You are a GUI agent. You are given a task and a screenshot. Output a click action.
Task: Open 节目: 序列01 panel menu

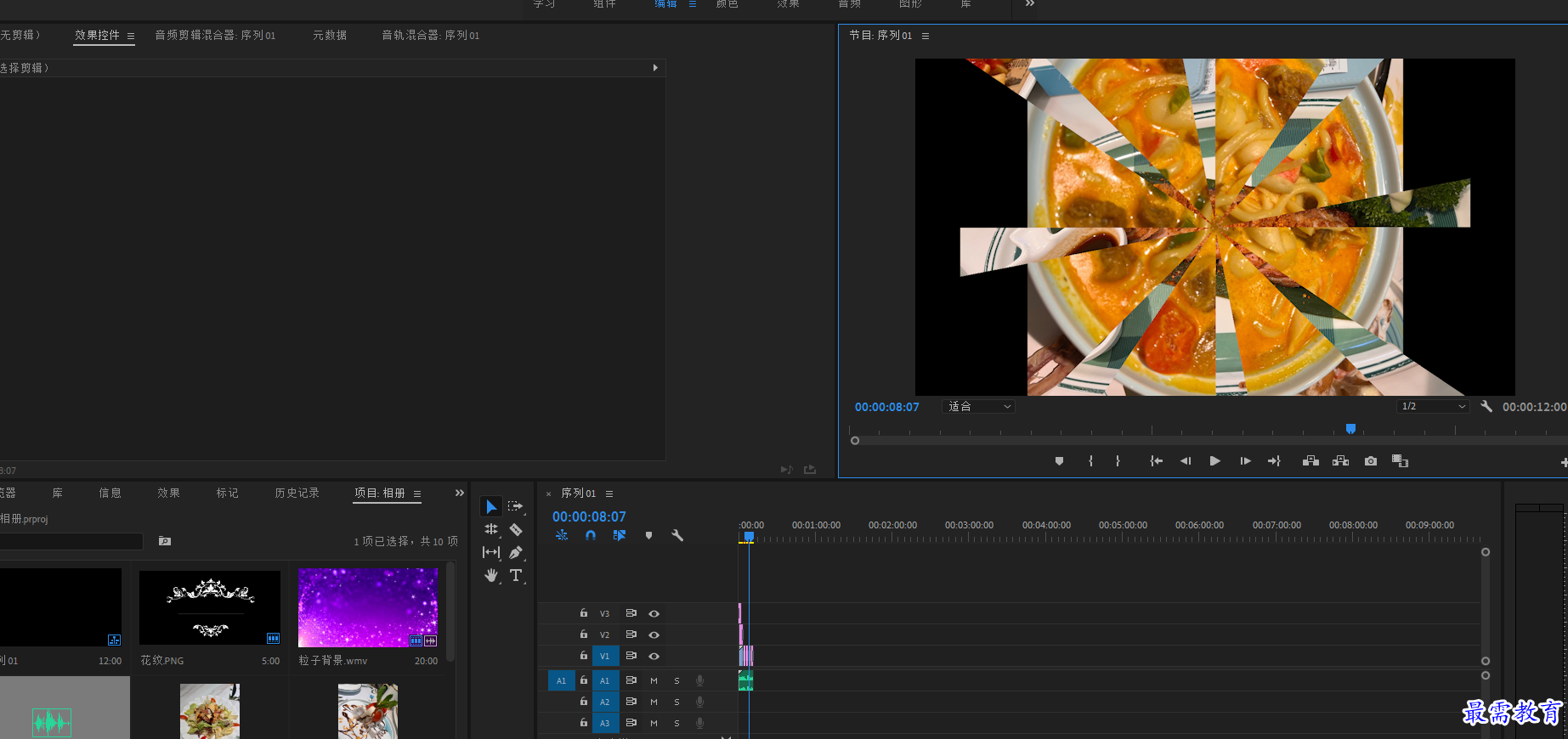click(x=926, y=36)
